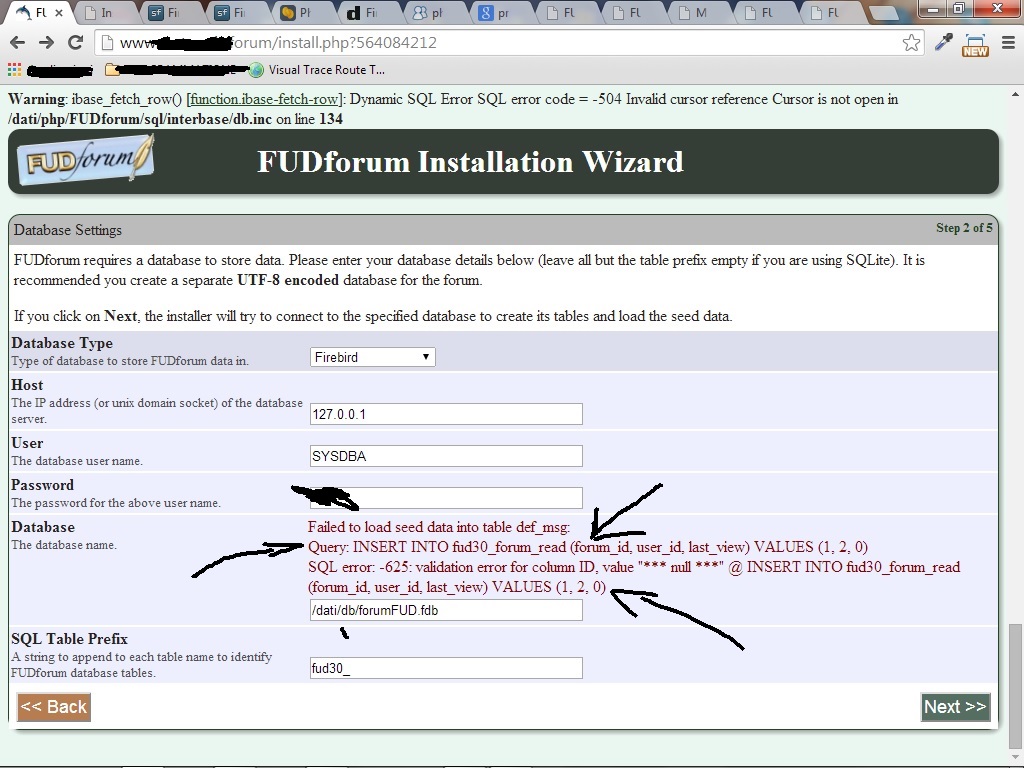Open the Apps grid in bookmarks bar
This screenshot has height=768, width=1024.
coord(14,69)
